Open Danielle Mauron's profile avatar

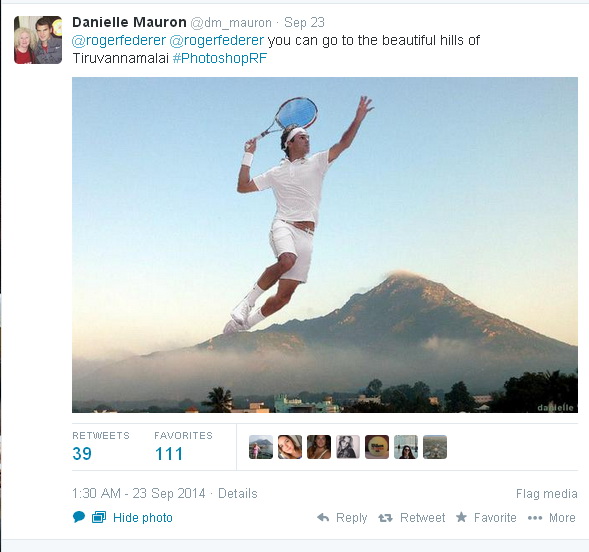38,40
